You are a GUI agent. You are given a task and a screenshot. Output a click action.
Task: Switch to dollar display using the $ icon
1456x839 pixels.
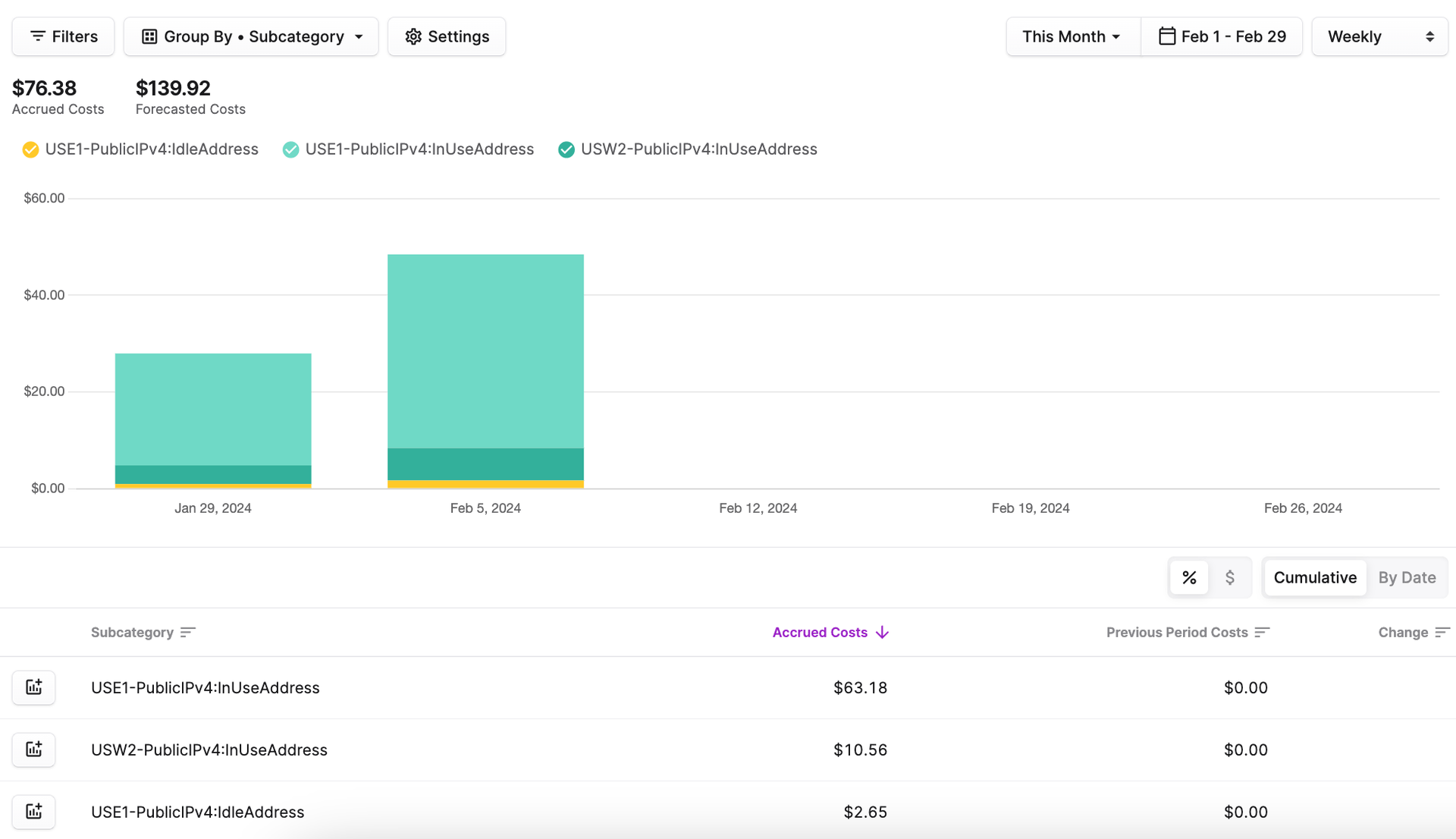click(x=1230, y=577)
